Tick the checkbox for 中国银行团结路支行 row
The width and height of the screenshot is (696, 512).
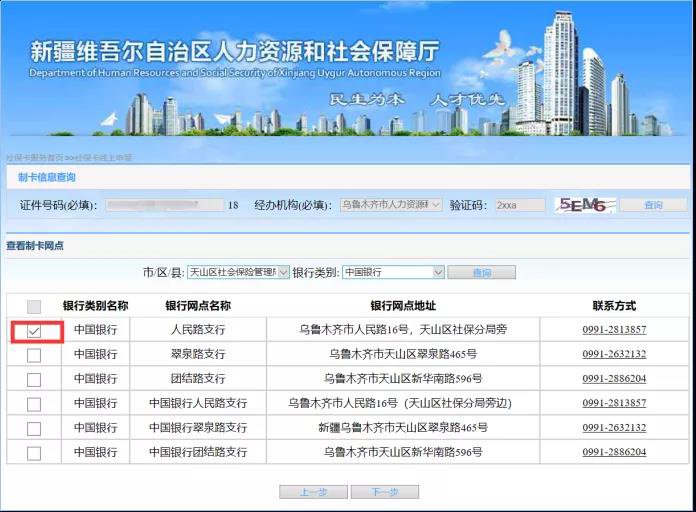(x=34, y=453)
